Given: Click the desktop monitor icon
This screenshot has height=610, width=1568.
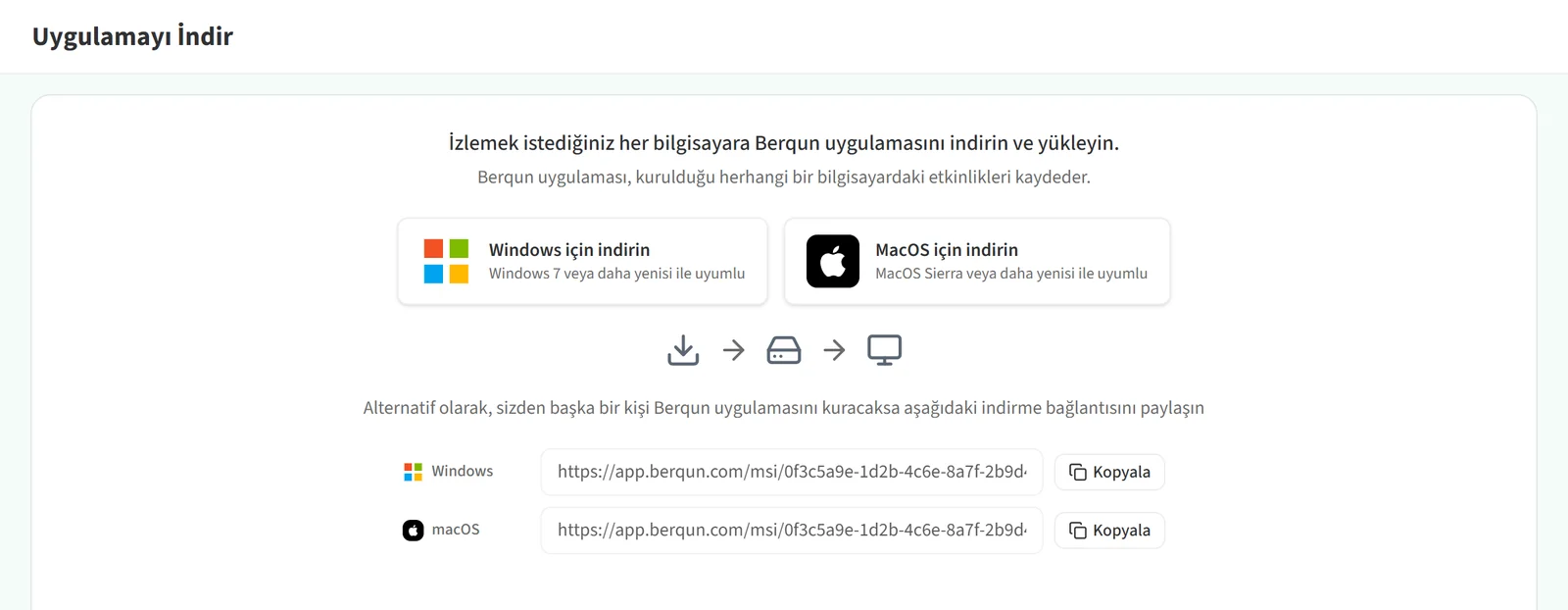Looking at the screenshot, I should tap(885, 350).
